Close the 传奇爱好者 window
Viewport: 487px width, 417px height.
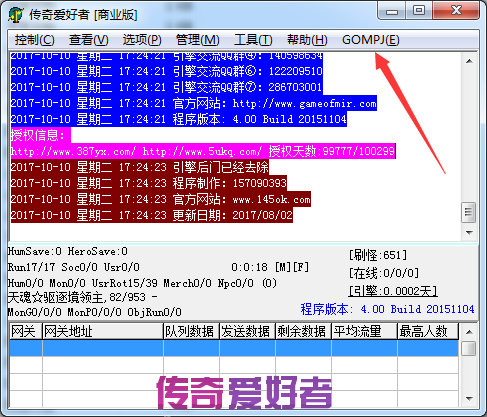(456, 11)
